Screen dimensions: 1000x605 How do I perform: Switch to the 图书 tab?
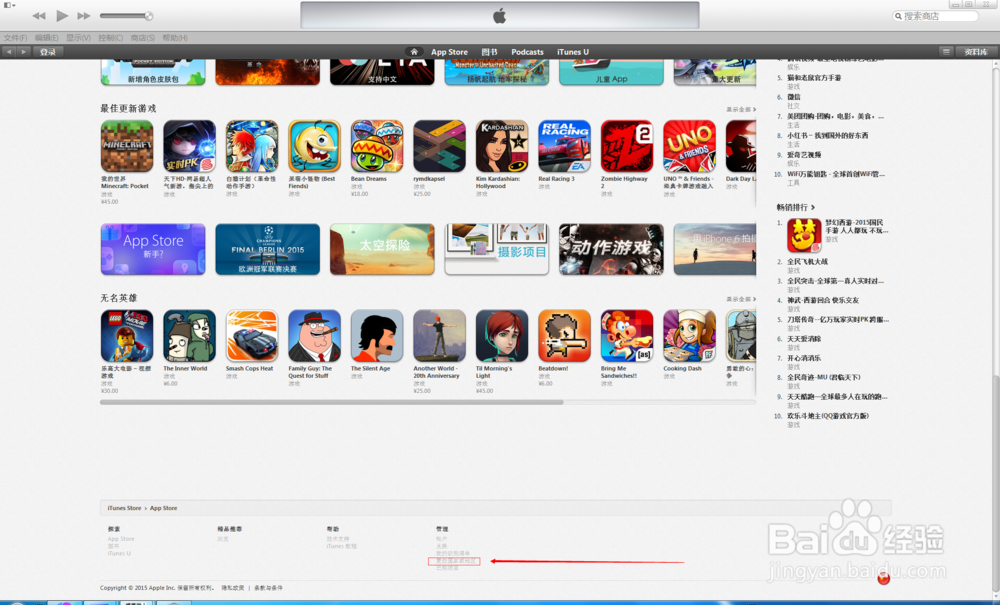(x=489, y=52)
